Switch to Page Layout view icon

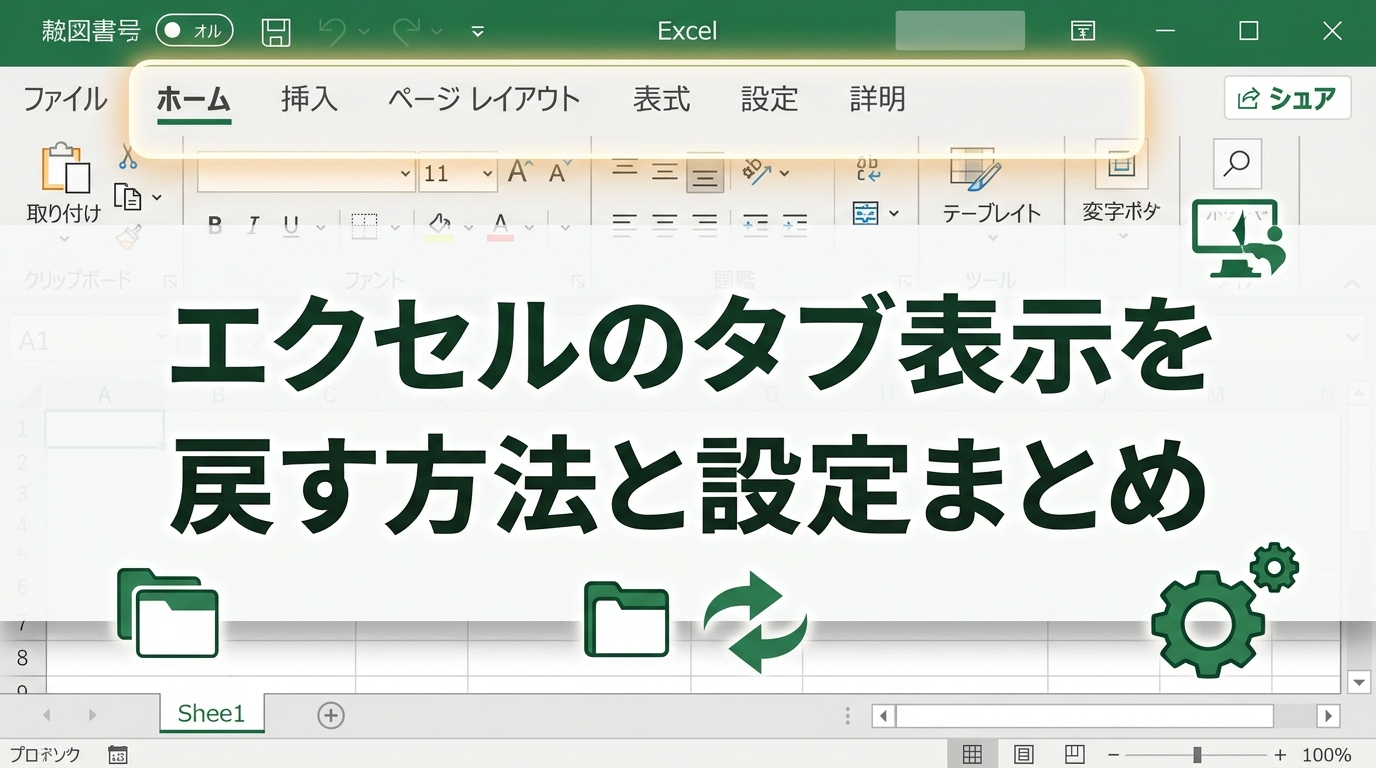[x=1023, y=754]
